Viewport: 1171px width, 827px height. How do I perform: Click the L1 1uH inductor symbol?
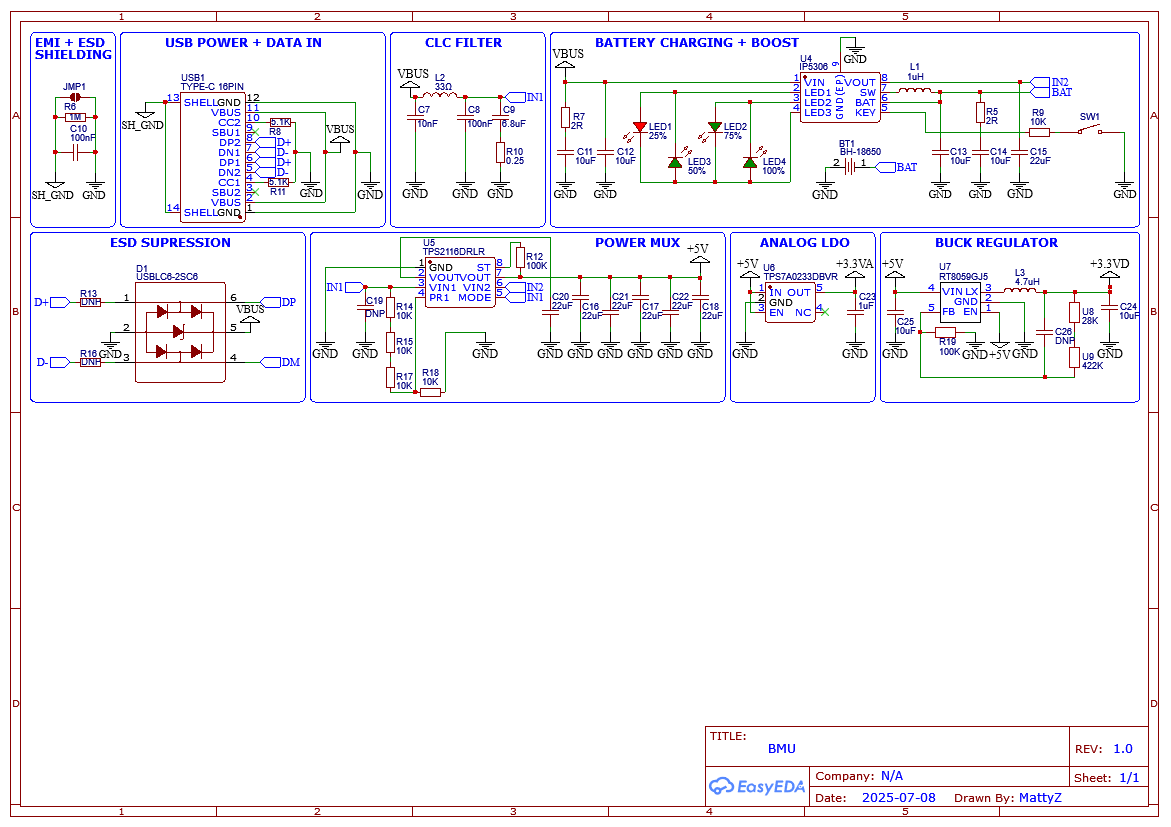tap(914, 91)
